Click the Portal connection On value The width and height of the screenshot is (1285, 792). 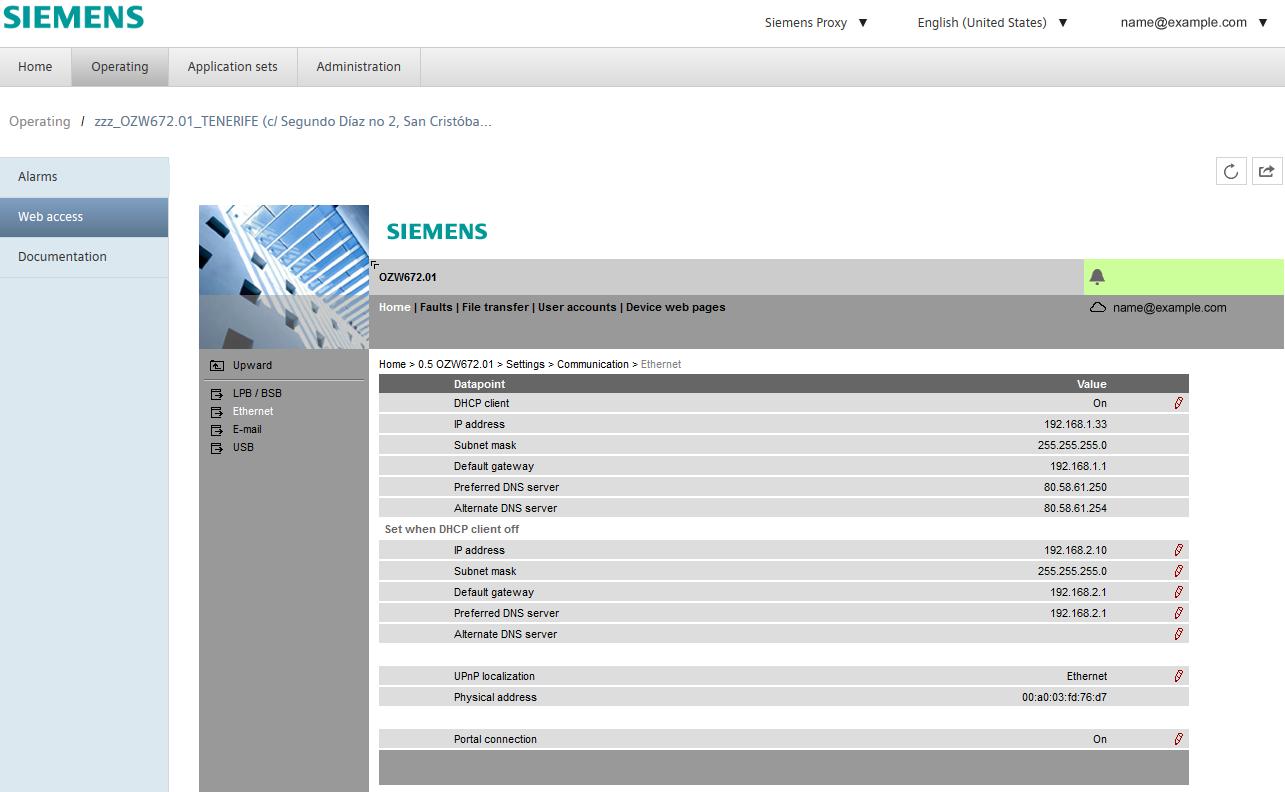point(1100,739)
